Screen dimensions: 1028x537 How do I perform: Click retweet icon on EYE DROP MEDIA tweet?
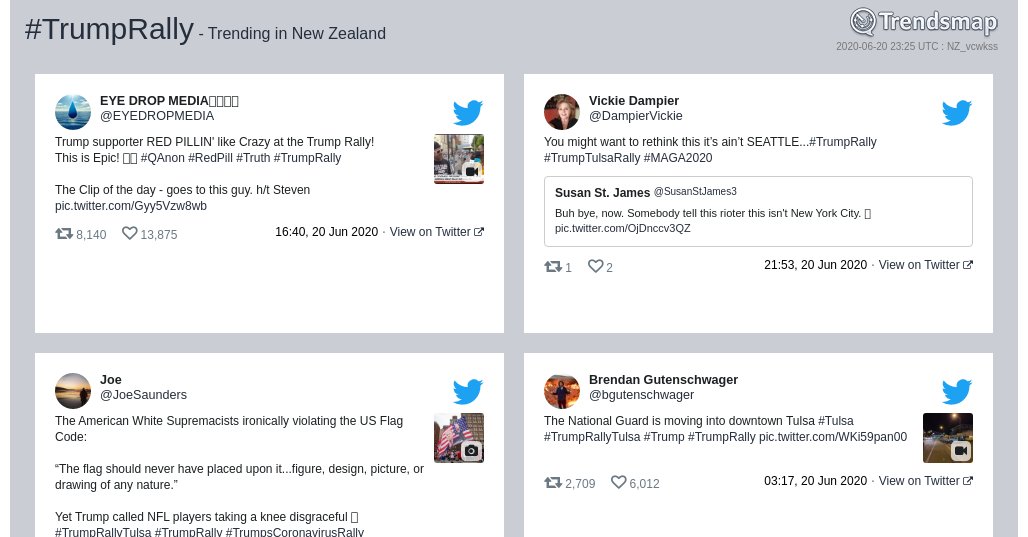point(64,233)
